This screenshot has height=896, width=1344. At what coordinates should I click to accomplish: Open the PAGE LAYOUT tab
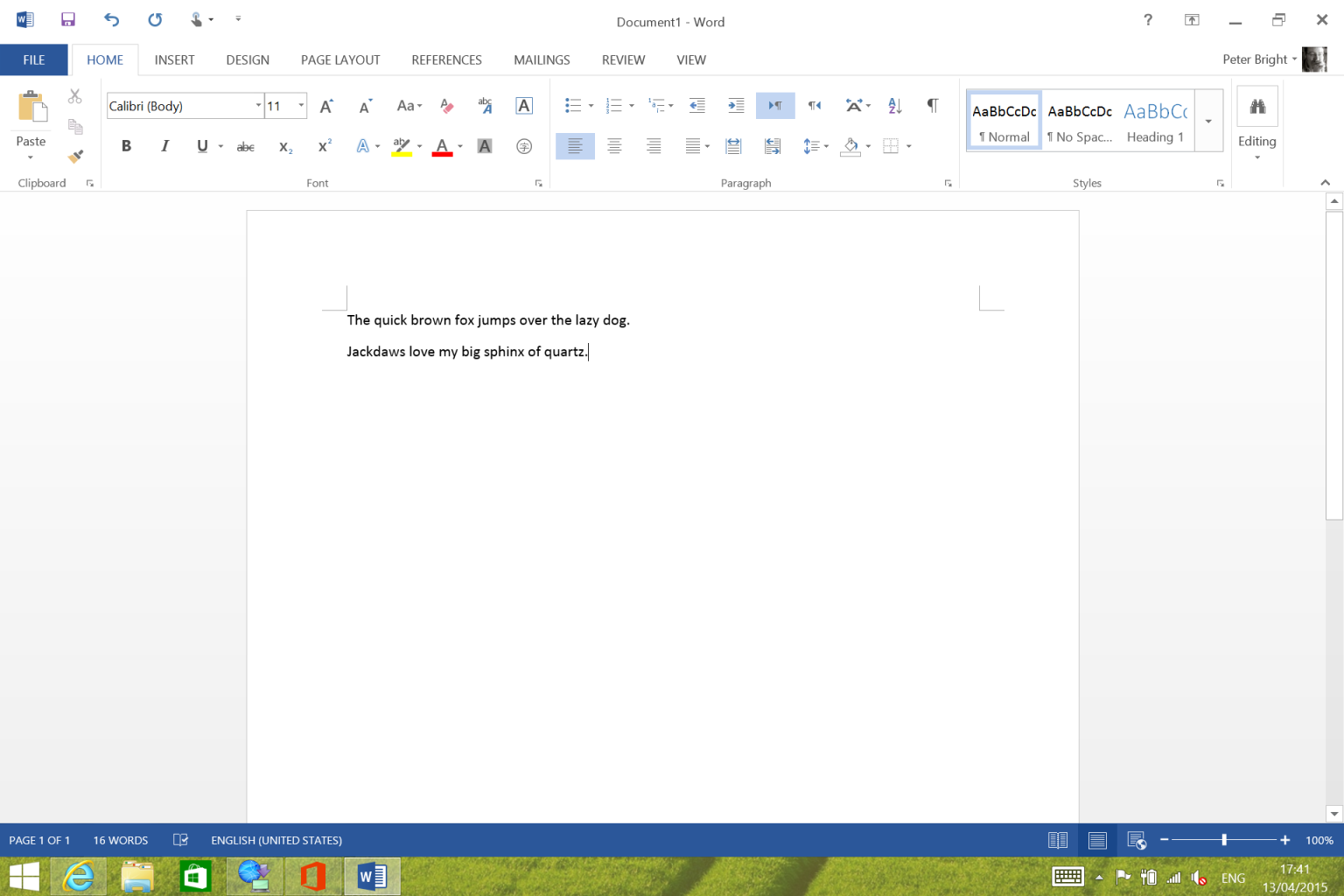340,59
